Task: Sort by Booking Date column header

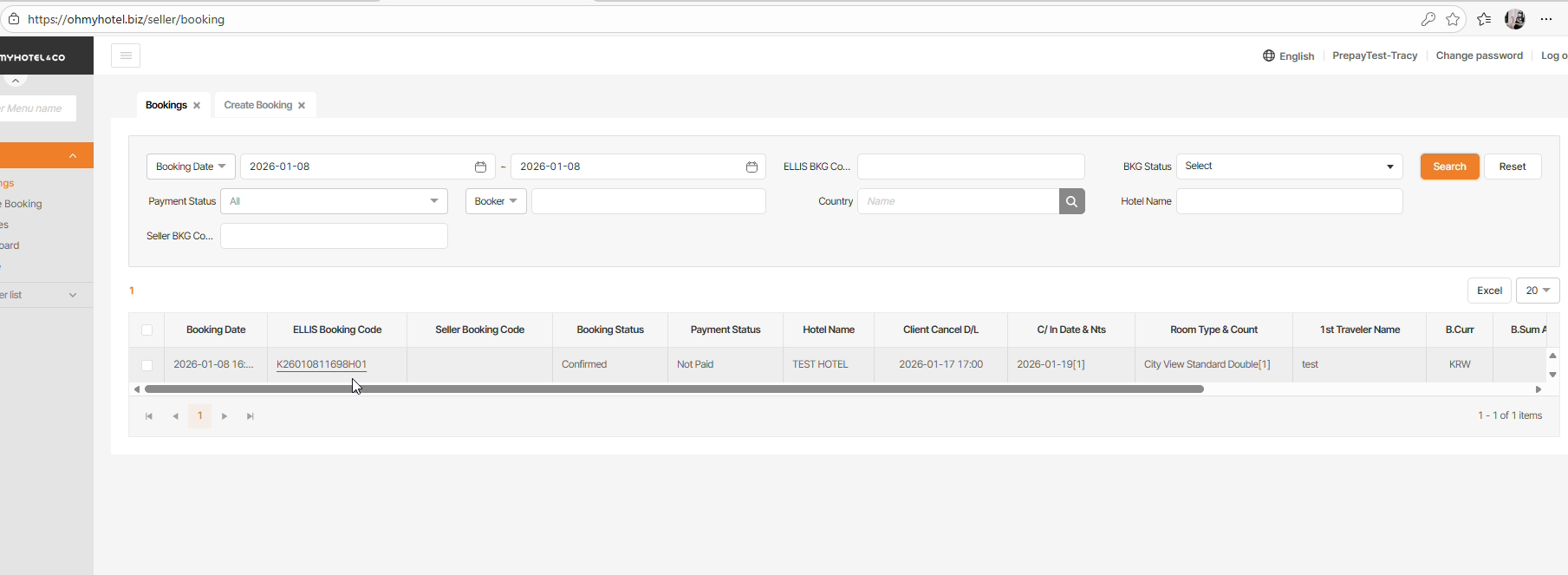Action: [216, 330]
